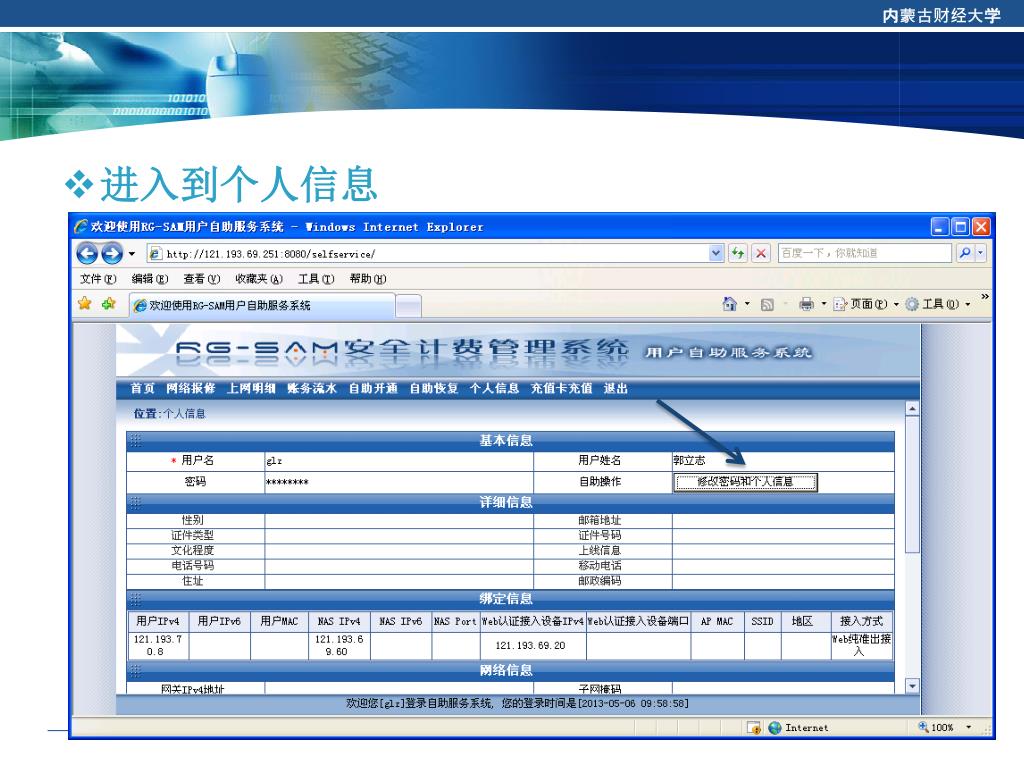Open the 自助恢复 navigation link
Screen dimensions: 1024x768
434,389
